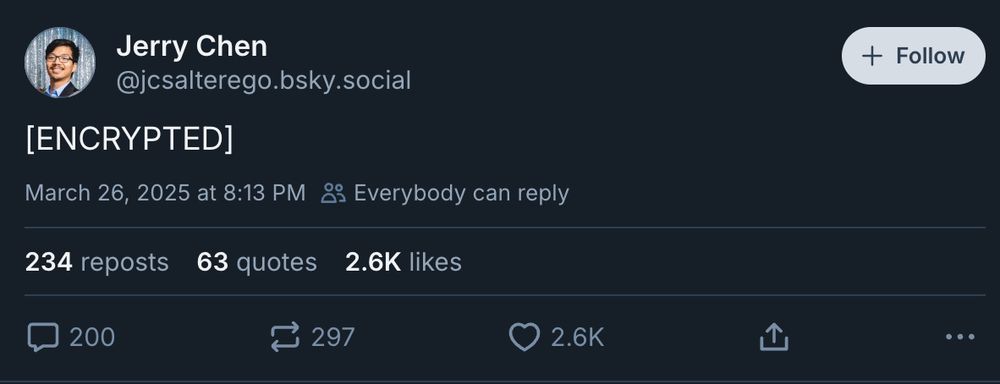The height and width of the screenshot is (384, 1000).
Task: Open the share upload icon
Action: [774, 337]
